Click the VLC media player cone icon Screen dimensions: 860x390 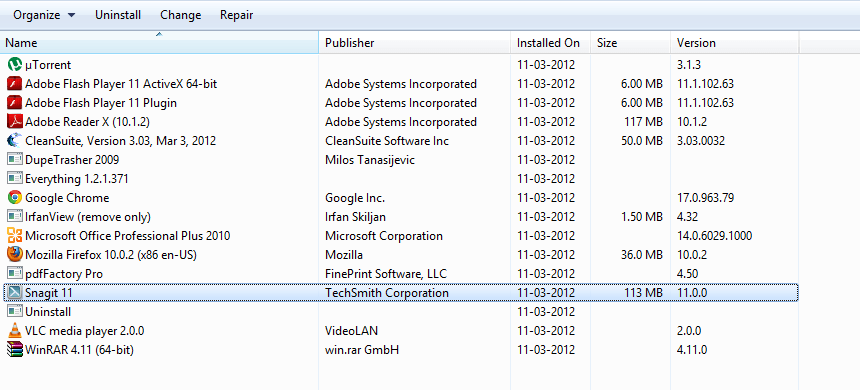(x=15, y=331)
